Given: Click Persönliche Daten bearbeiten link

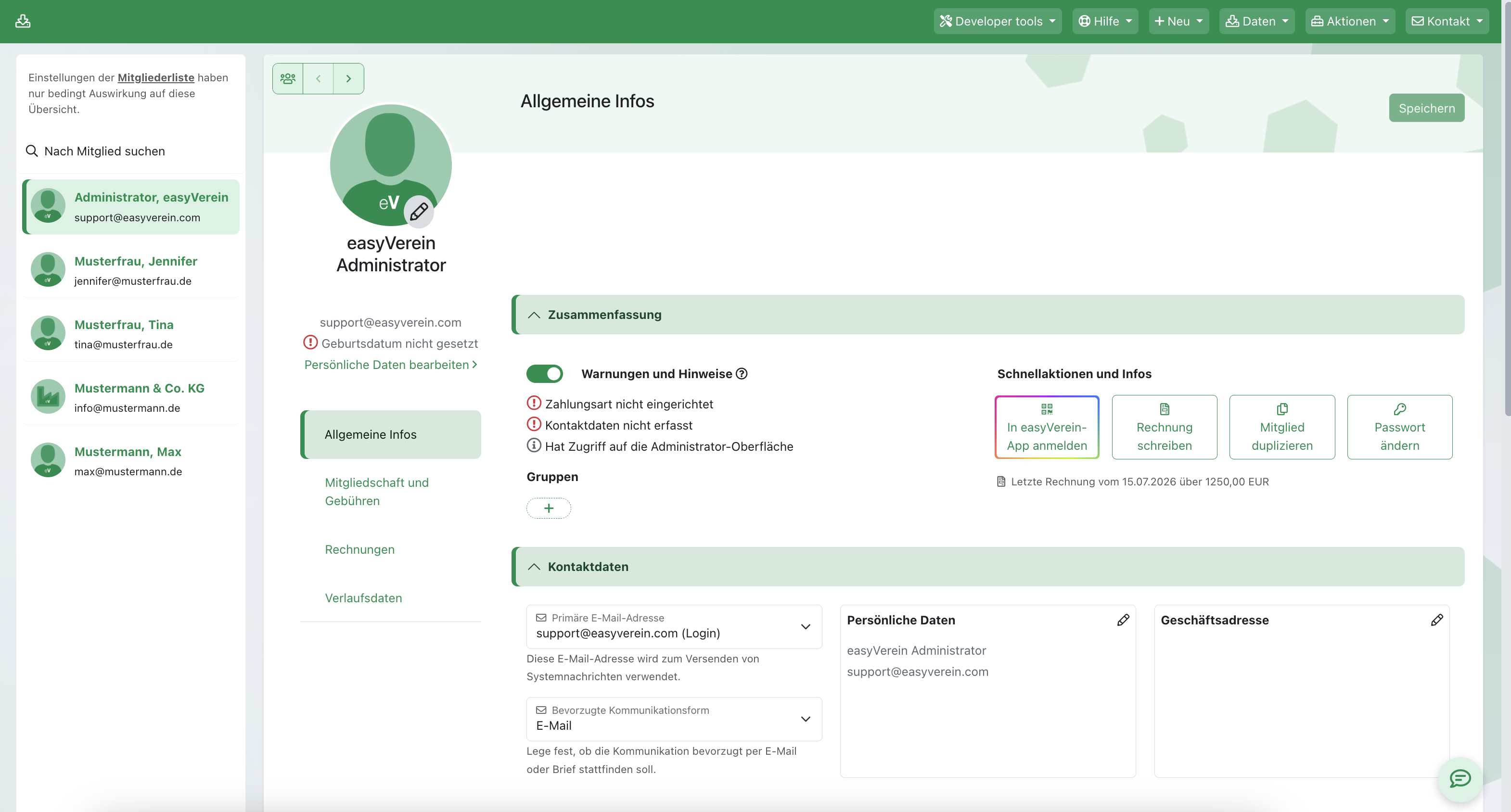Looking at the screenshot, I should click(391, 365).
